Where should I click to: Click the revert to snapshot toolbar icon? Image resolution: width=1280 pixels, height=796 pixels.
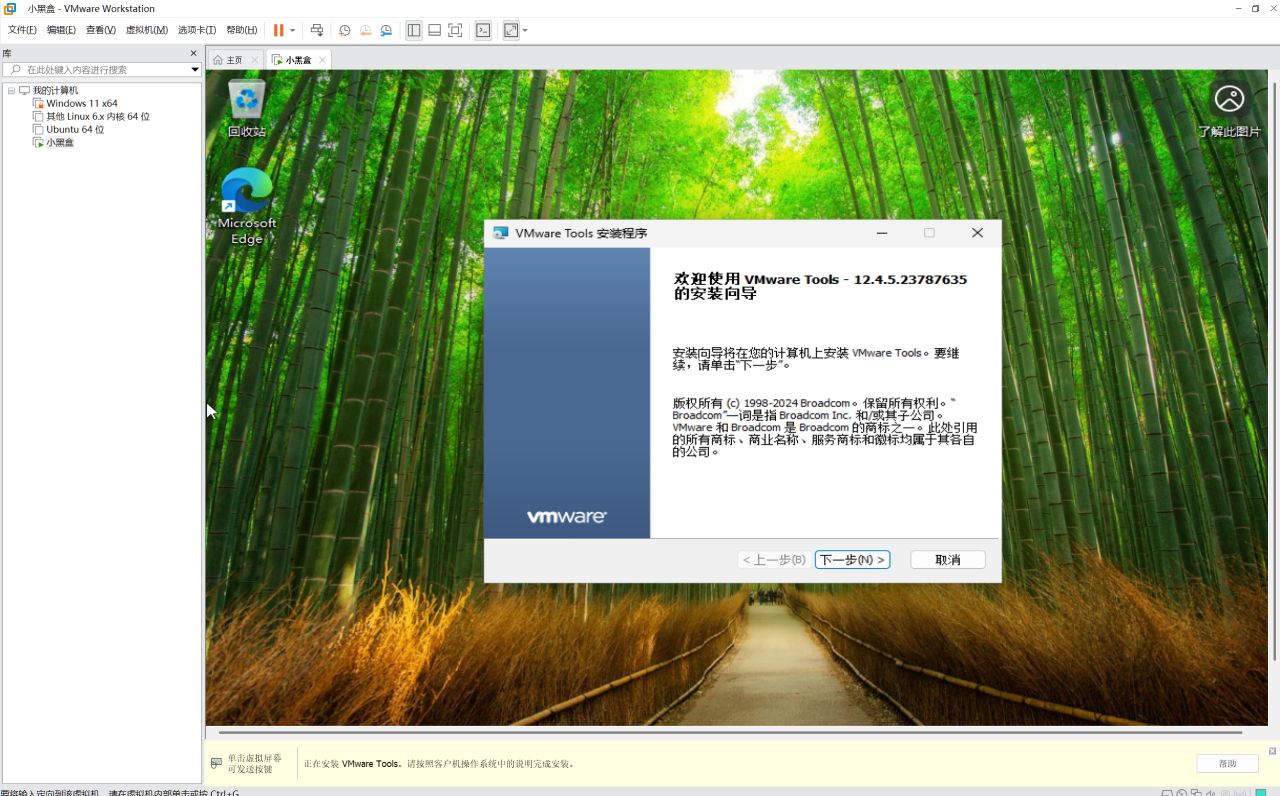coord(366,30)
